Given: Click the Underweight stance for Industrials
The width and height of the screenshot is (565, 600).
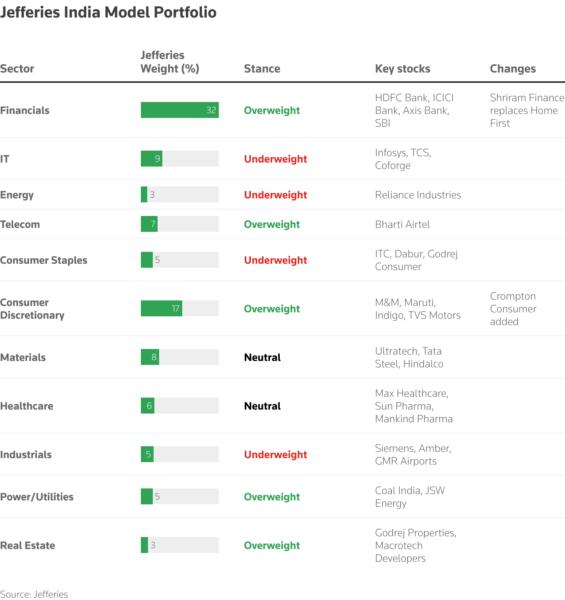Looking at the screenshot, I should [x=275, y=455].
